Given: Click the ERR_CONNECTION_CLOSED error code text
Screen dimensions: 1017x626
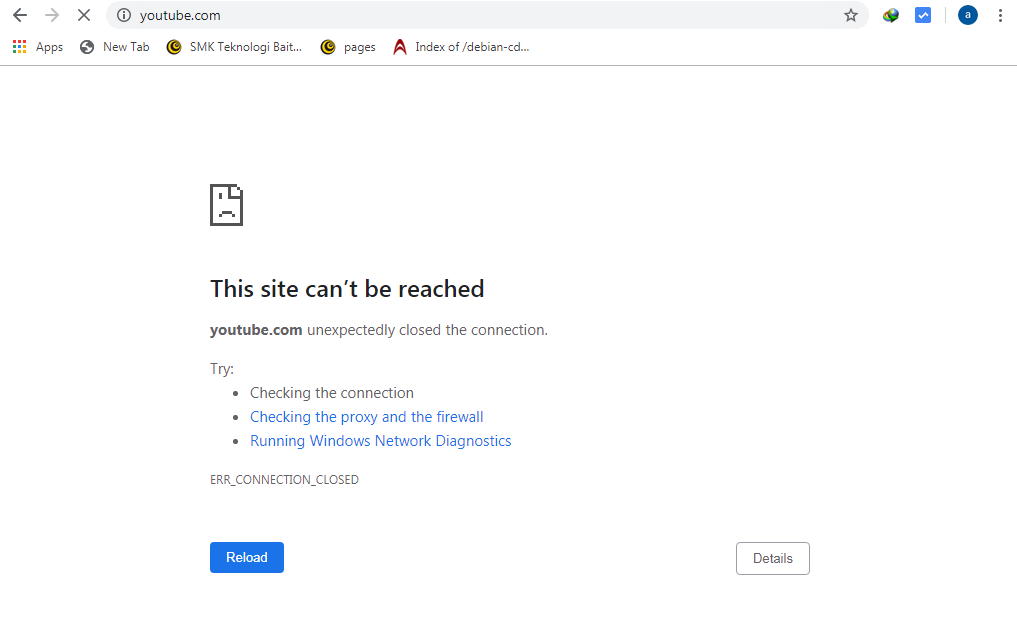Looking at the screenshot, I should pyautogui.click(x=284, y=480).
